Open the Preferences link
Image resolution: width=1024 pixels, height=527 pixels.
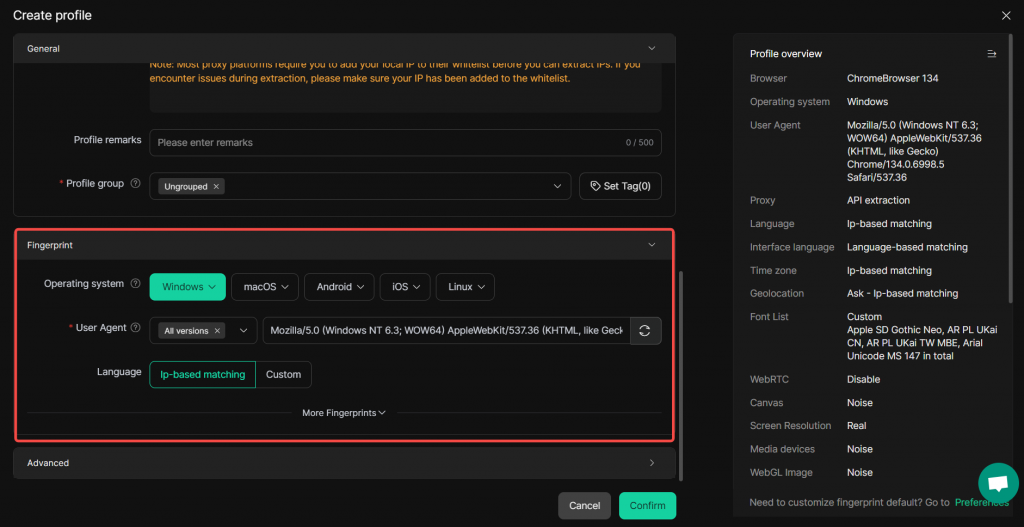point(981,502)
